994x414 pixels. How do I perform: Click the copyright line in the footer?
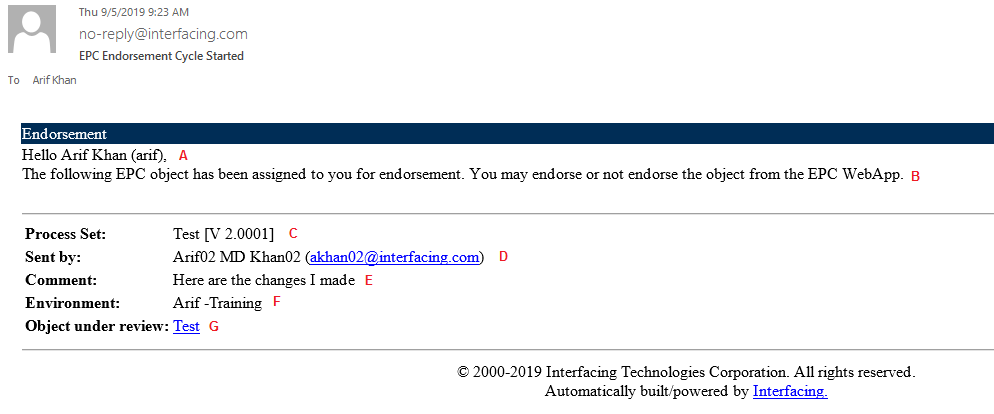click(686, 372)
